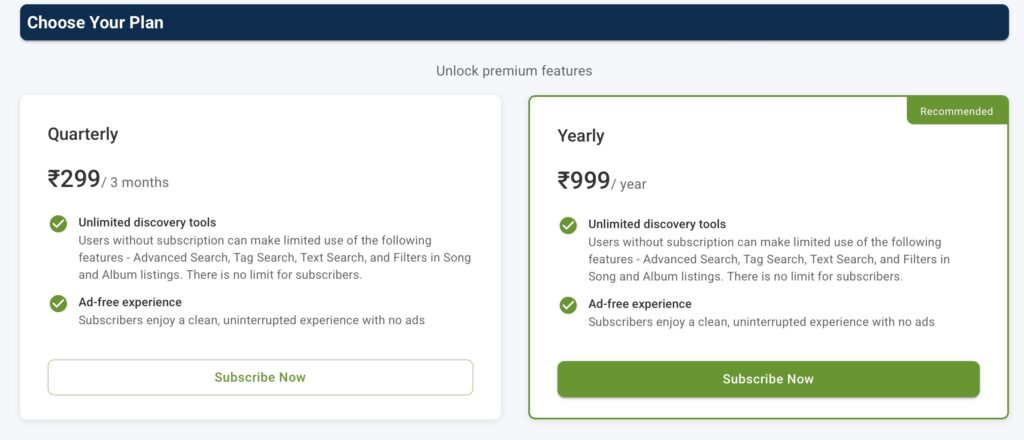The image size is (1024, 440).
Task: Select the Yearly plan heading
Action: (581, 136)
